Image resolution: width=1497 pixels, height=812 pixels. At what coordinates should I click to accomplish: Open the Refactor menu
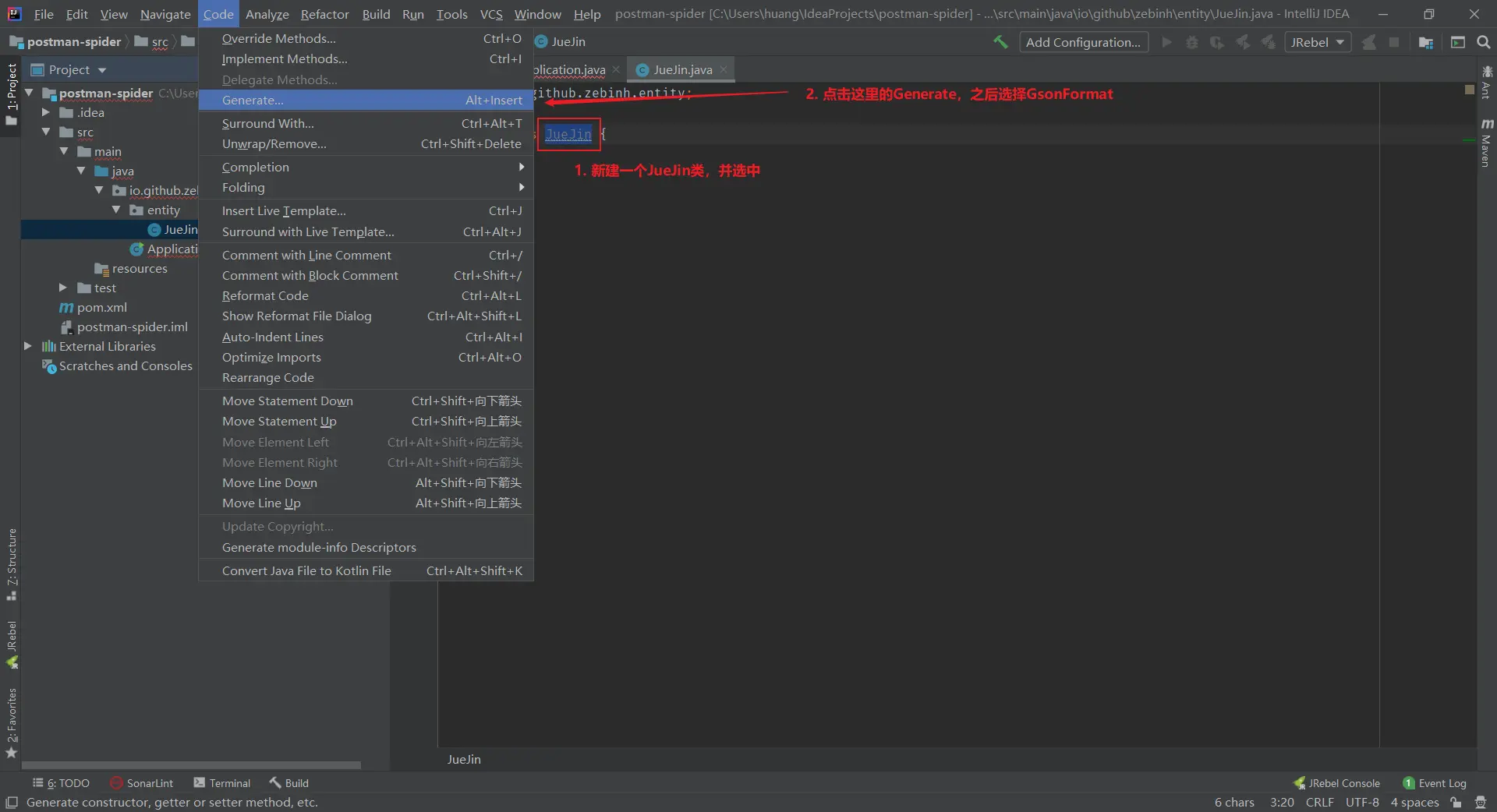tap(324, 14)
